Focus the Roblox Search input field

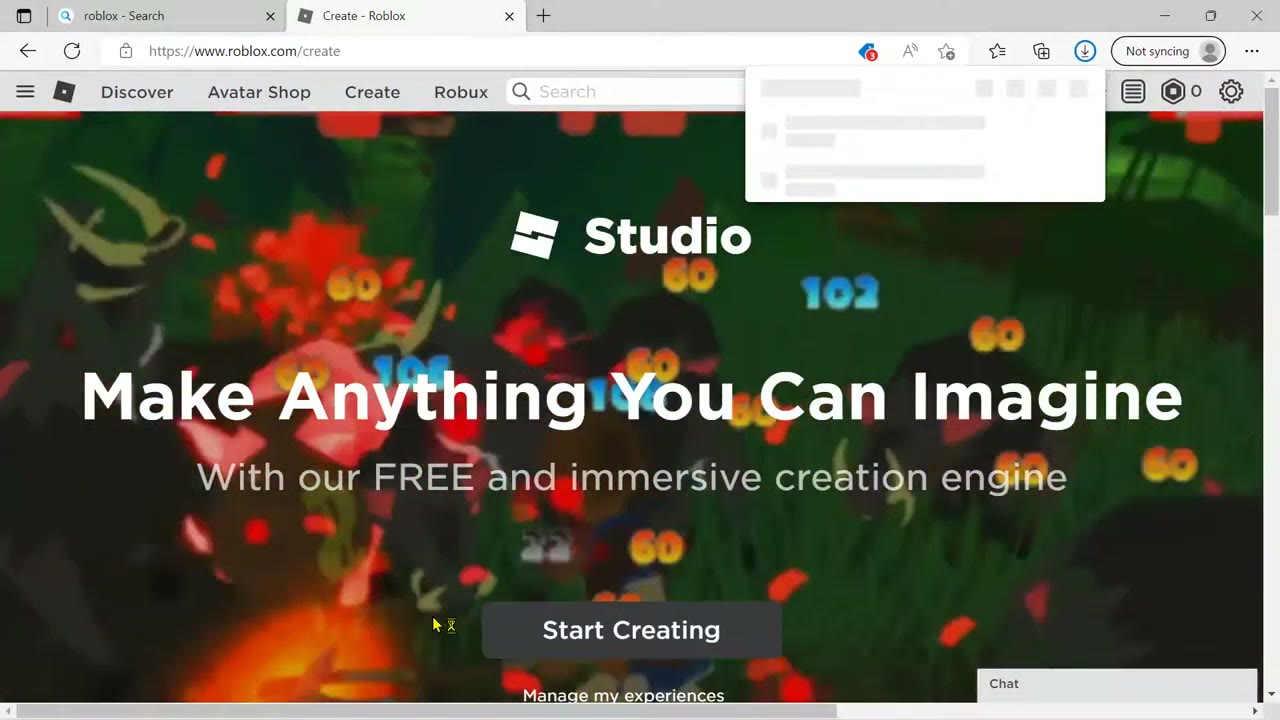[x=640, y=92]
